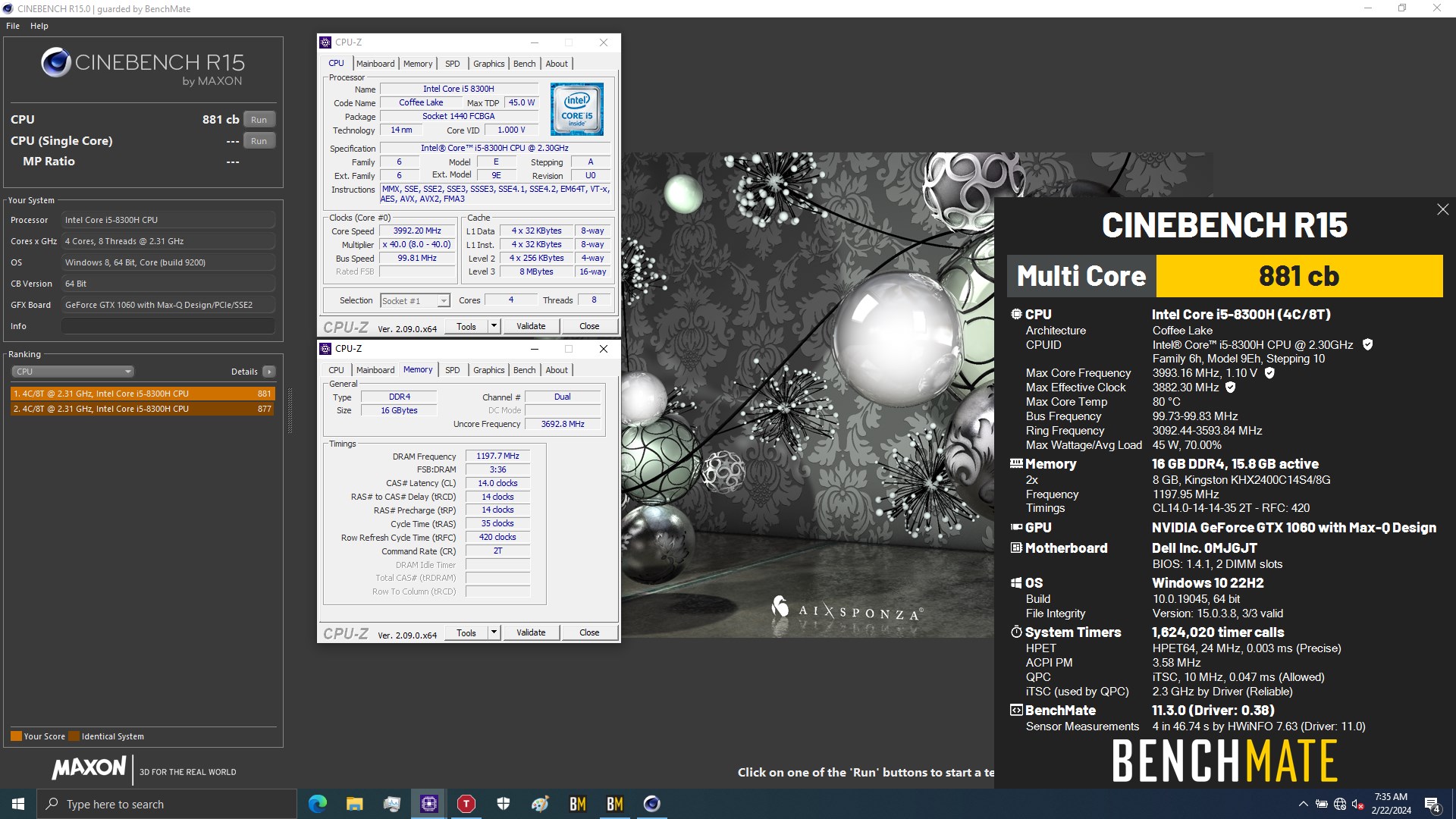The width and height of the screenshot is (1456, 819).
Task: Click the muted volume tray icon
Action: click(1358, 804)
